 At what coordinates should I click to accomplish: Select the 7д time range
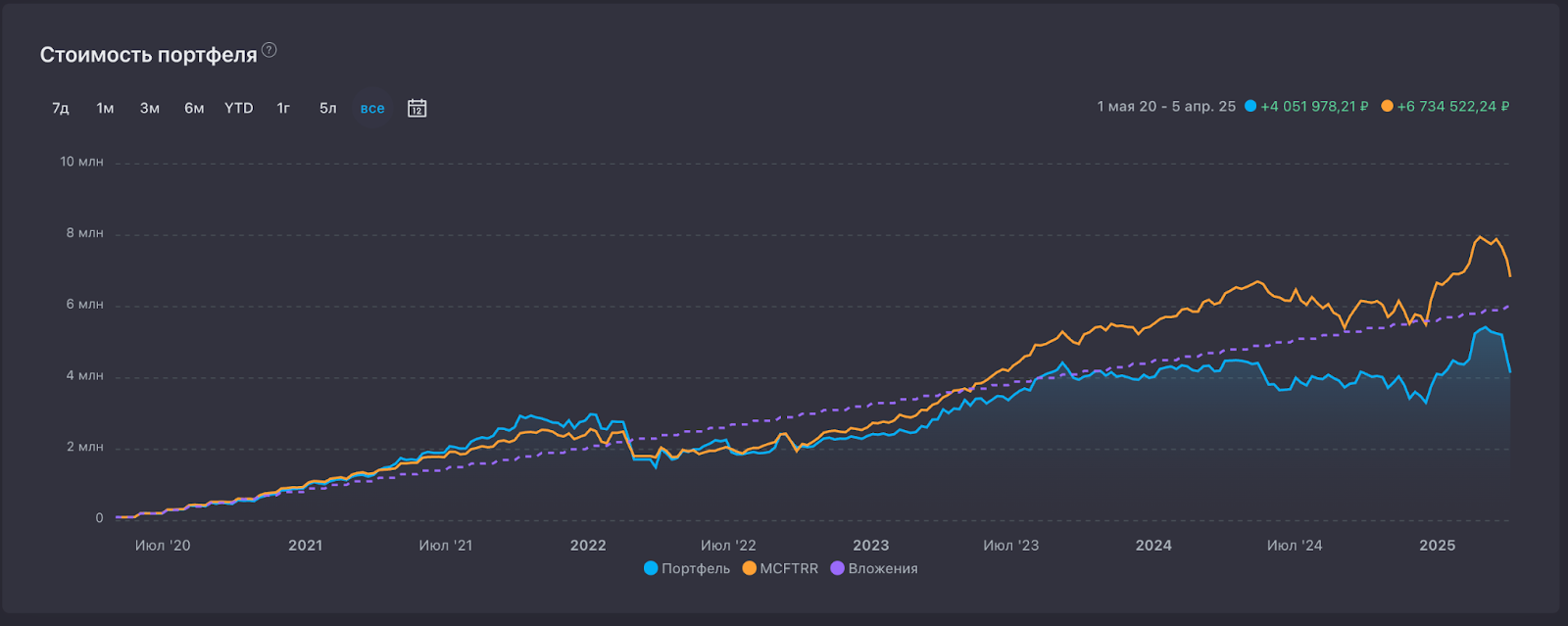tap(61, 108)
